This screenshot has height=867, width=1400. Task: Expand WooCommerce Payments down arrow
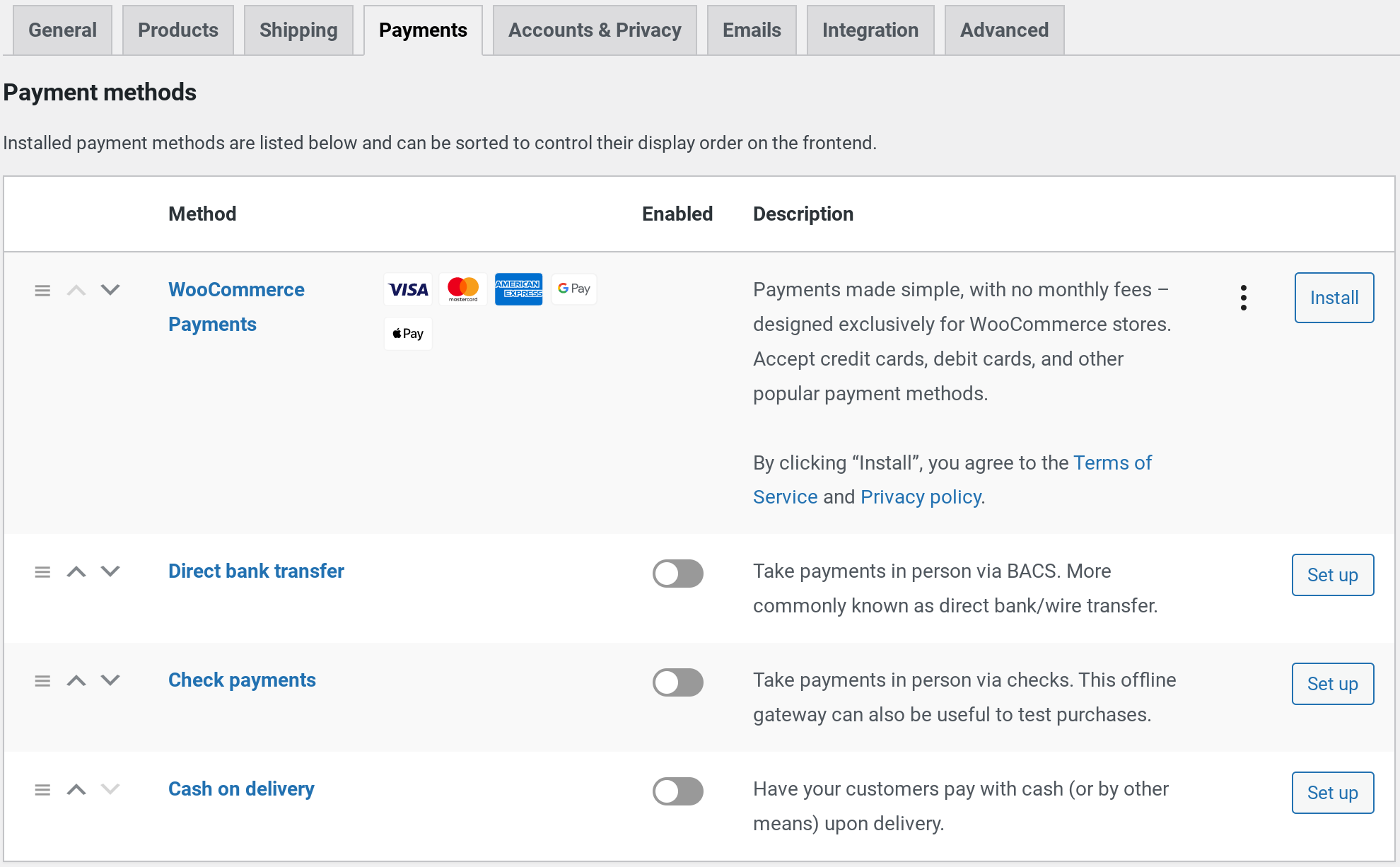point(109,289)
